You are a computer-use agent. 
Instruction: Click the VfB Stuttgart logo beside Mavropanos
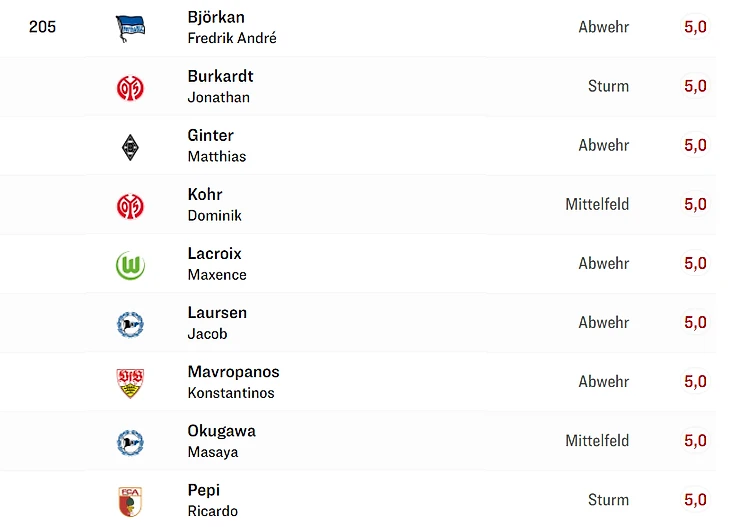130,382
